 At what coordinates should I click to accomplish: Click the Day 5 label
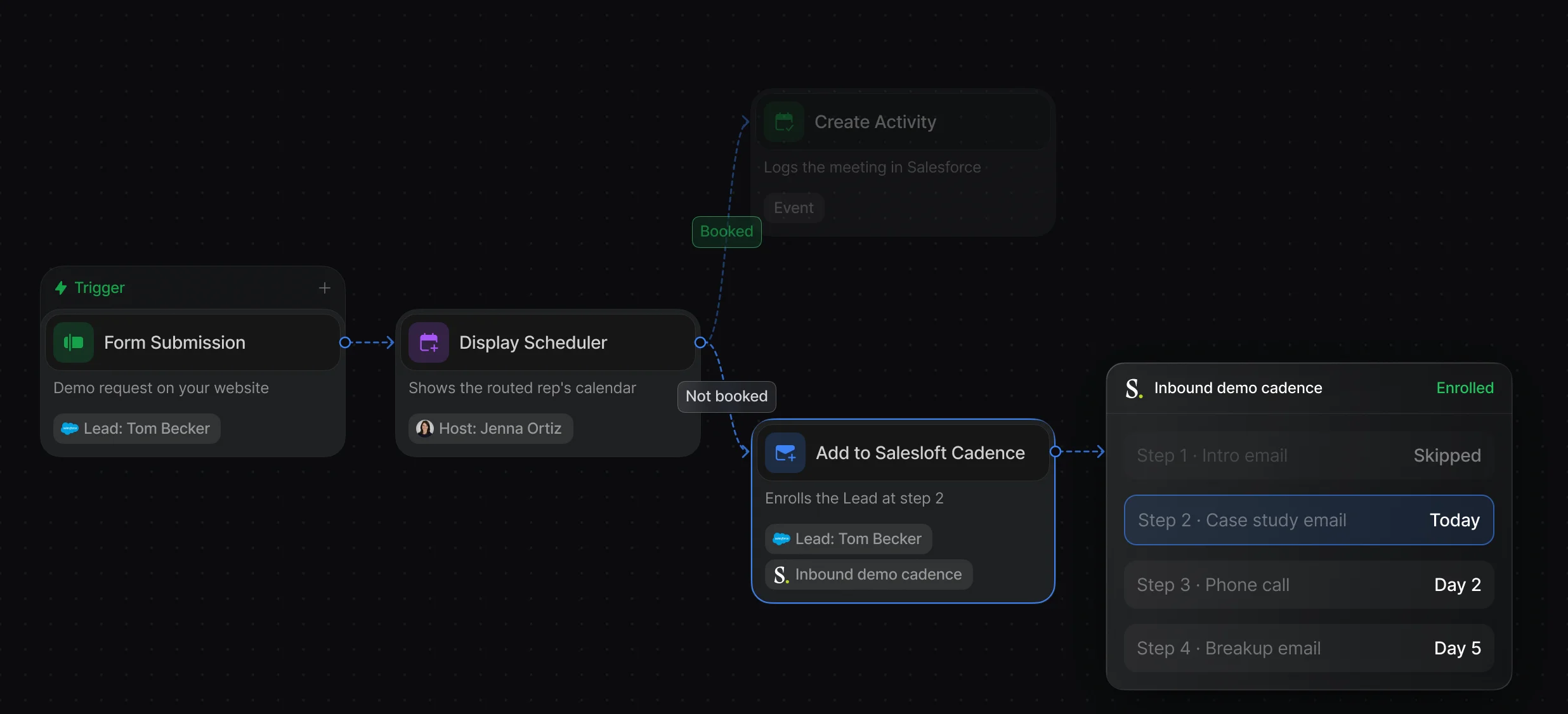point(1458,648)
